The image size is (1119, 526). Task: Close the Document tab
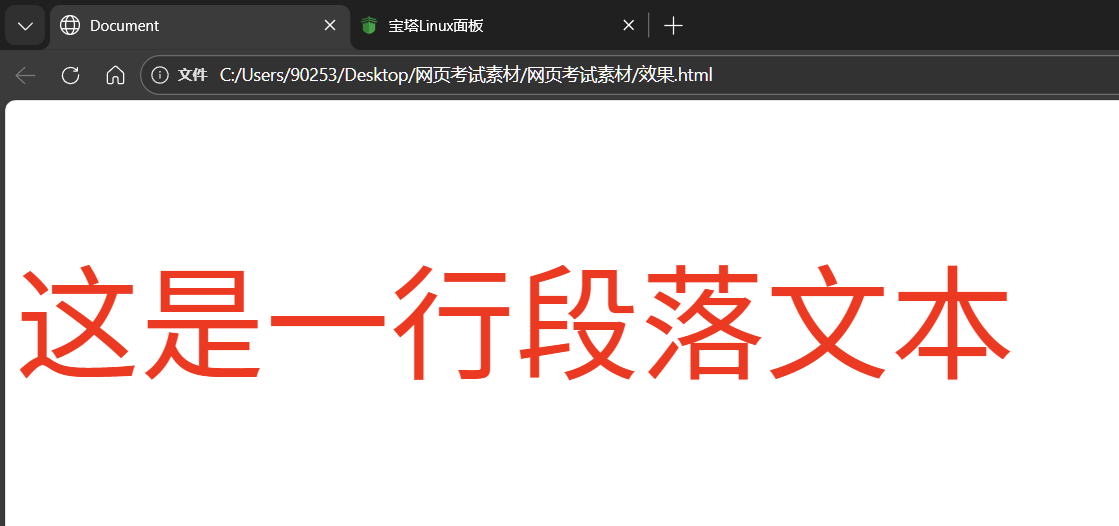(x=330, y=25)
